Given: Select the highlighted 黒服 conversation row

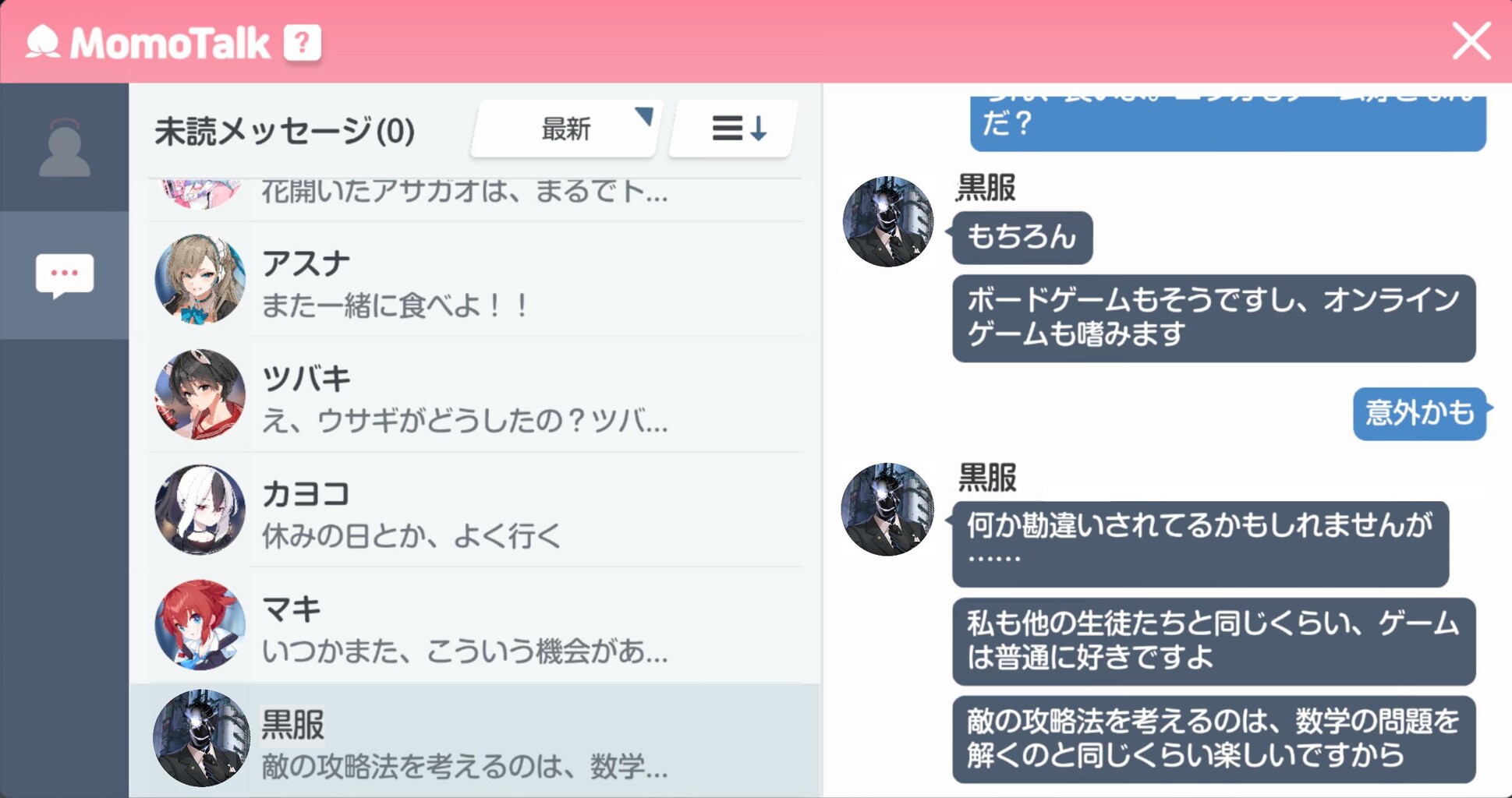Looking at the screenshot, I should (x=476, y=740).
